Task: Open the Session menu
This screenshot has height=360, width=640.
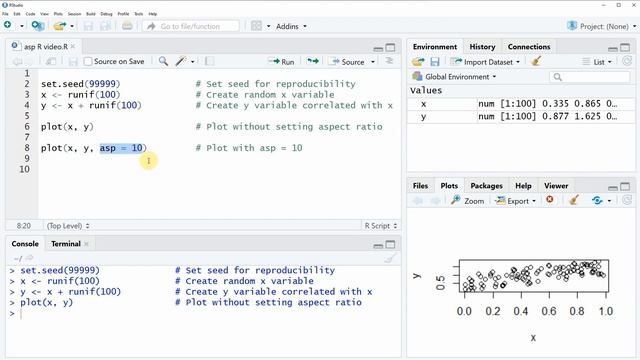Action: (x=74, y=14)
